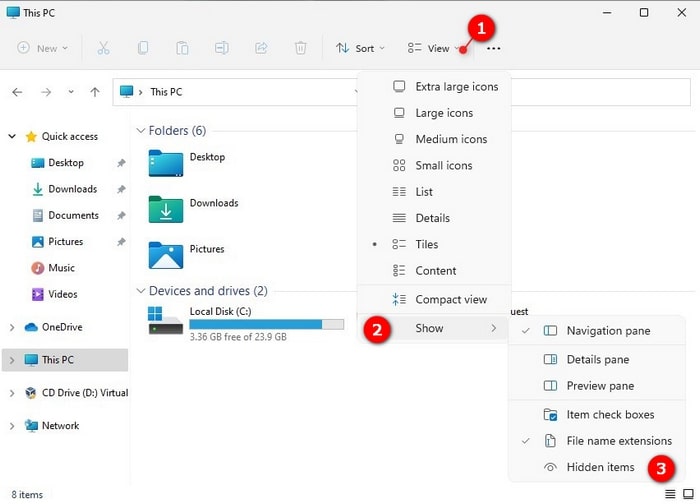Maximize the This PC window
700x504 pixels.
(644, 12)
